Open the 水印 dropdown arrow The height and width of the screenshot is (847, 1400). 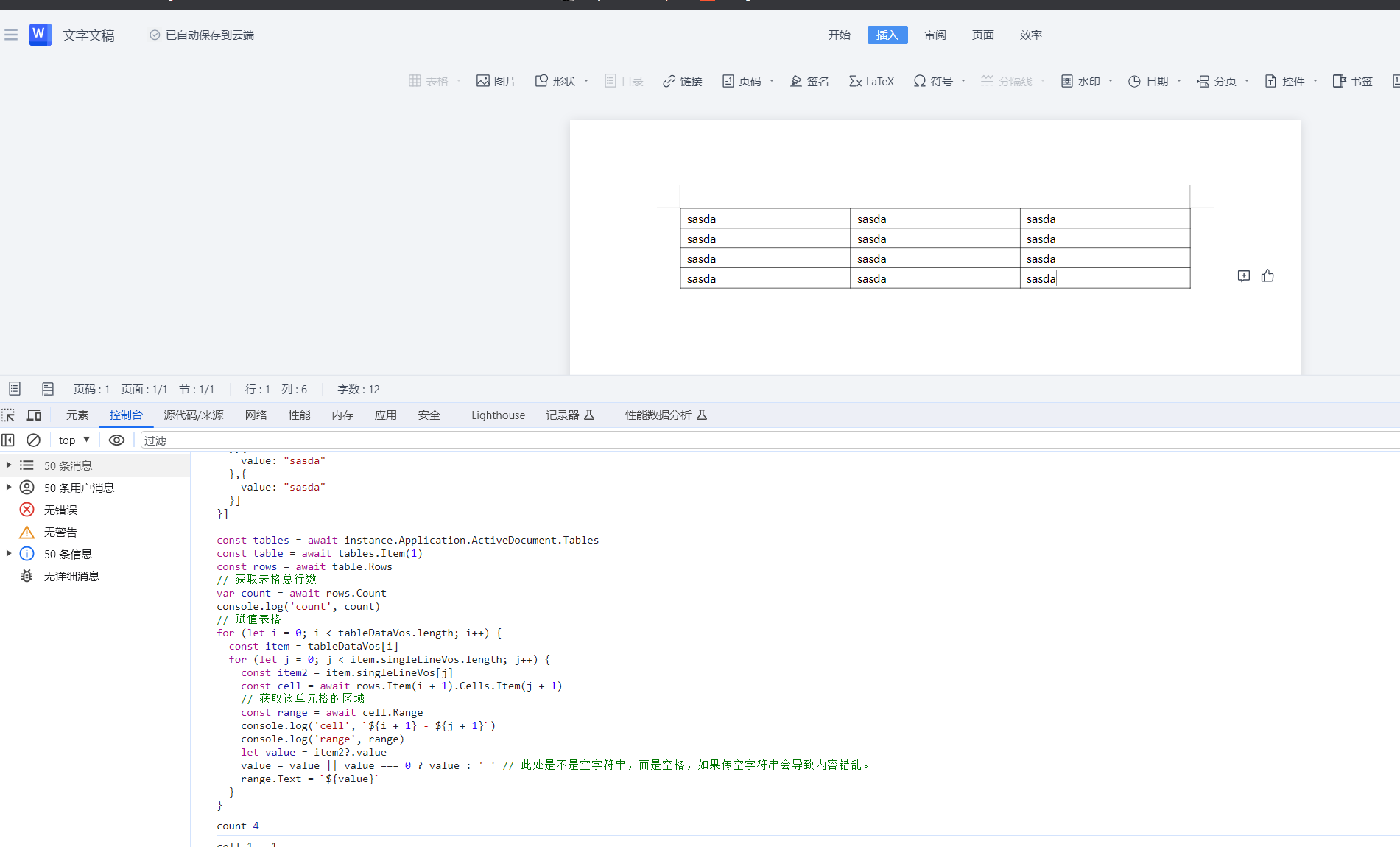click(x=1111, y=81)
